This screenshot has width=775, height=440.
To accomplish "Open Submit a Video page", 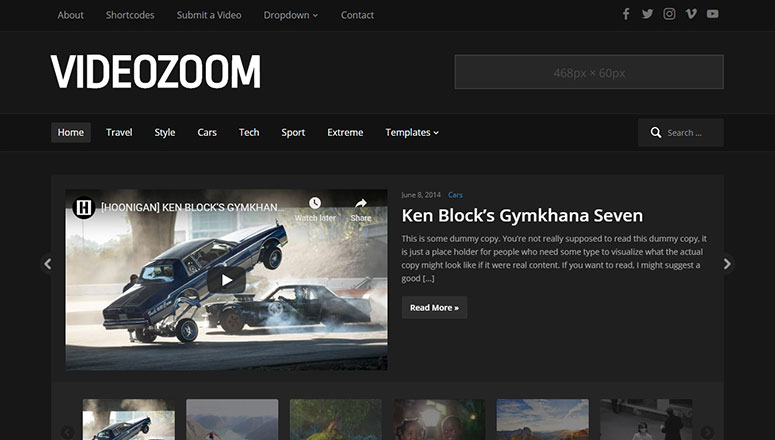I will coord(209,15).
